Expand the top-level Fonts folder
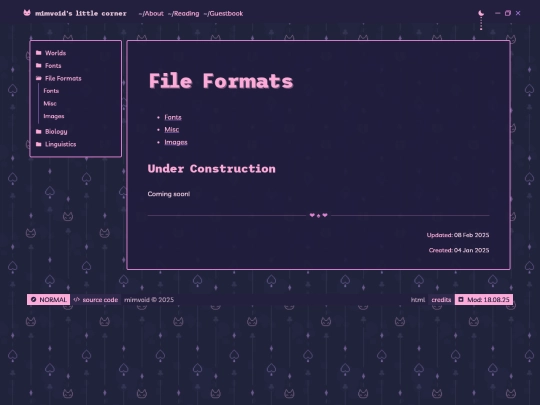Viewport: 540px width, 405px height. (53, 66)
